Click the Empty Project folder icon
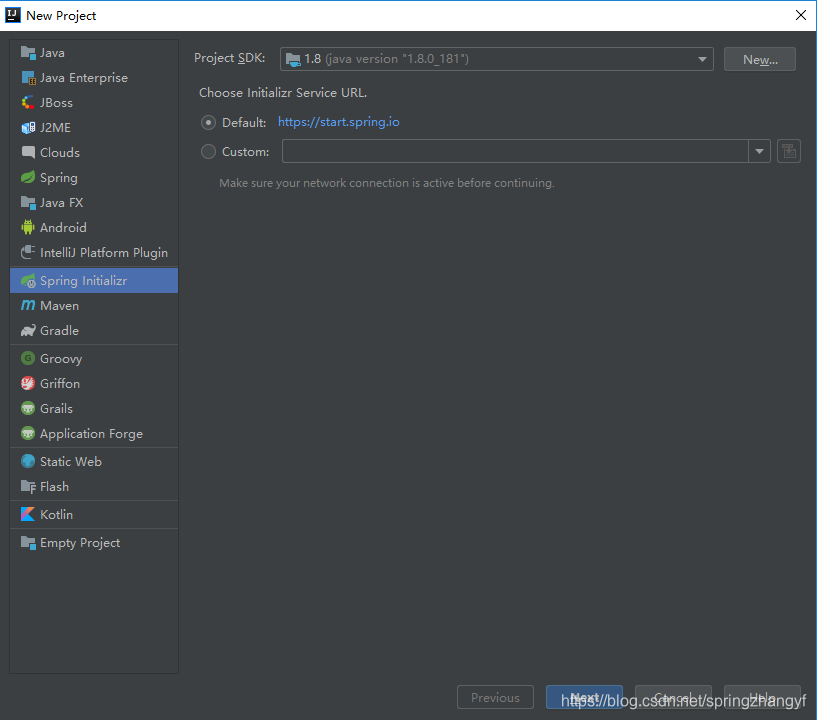This screenshot has width=817, height=720. coord(28,543)
